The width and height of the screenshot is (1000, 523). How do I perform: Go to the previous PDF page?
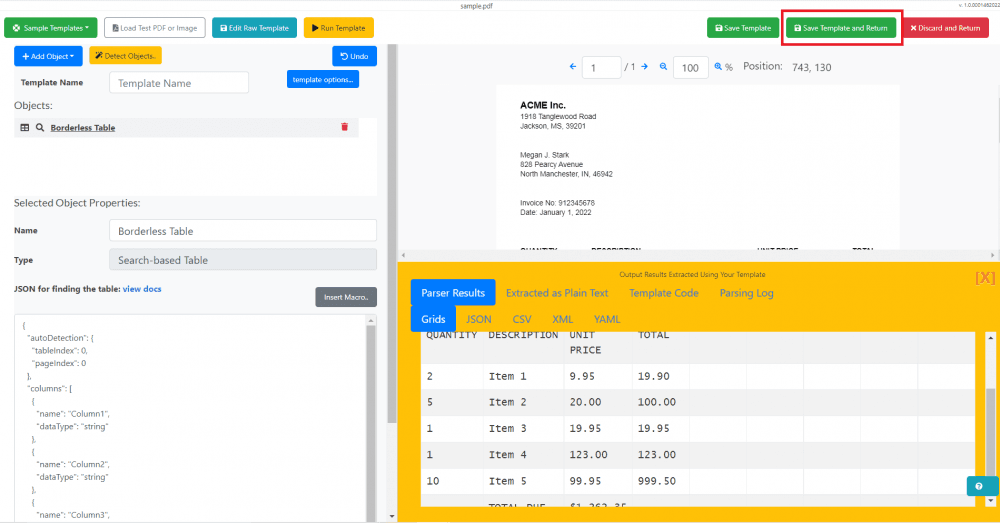tap(573, 67)
